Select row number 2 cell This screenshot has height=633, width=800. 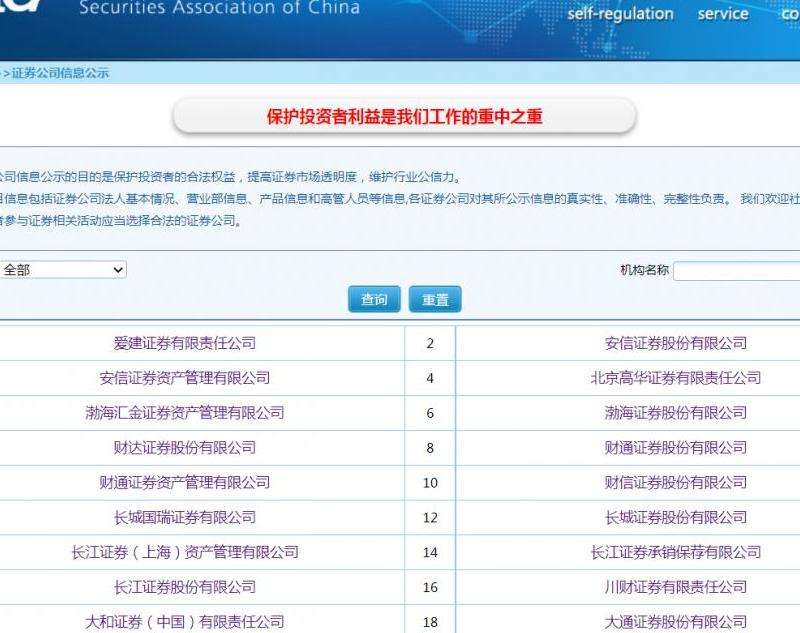[x=430, y=343]
